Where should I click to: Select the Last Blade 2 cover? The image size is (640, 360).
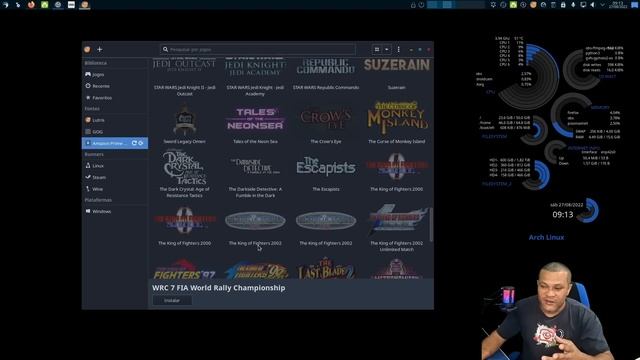pos(326,269)
